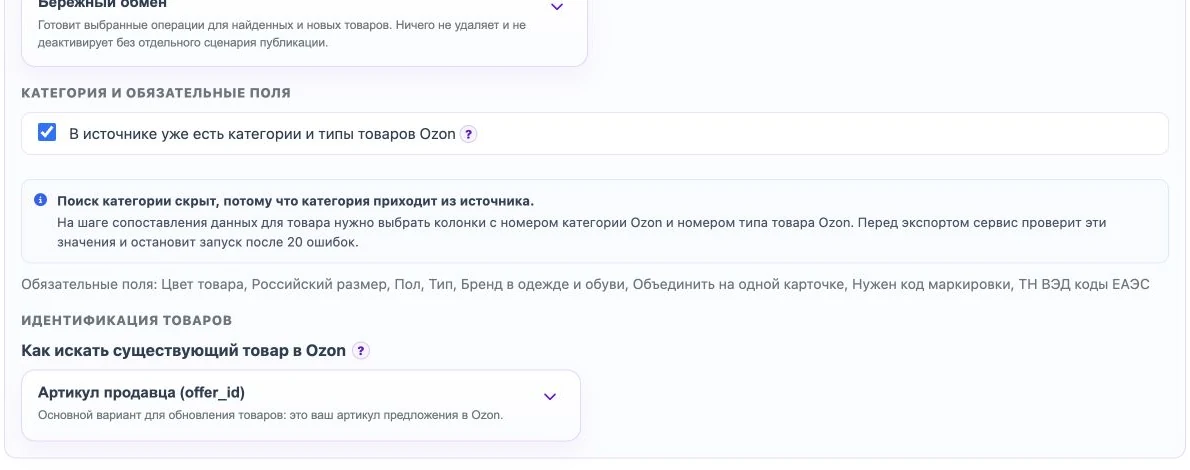Click the 'Основной вариант для обновления товаров' description

tap(270, 415)
